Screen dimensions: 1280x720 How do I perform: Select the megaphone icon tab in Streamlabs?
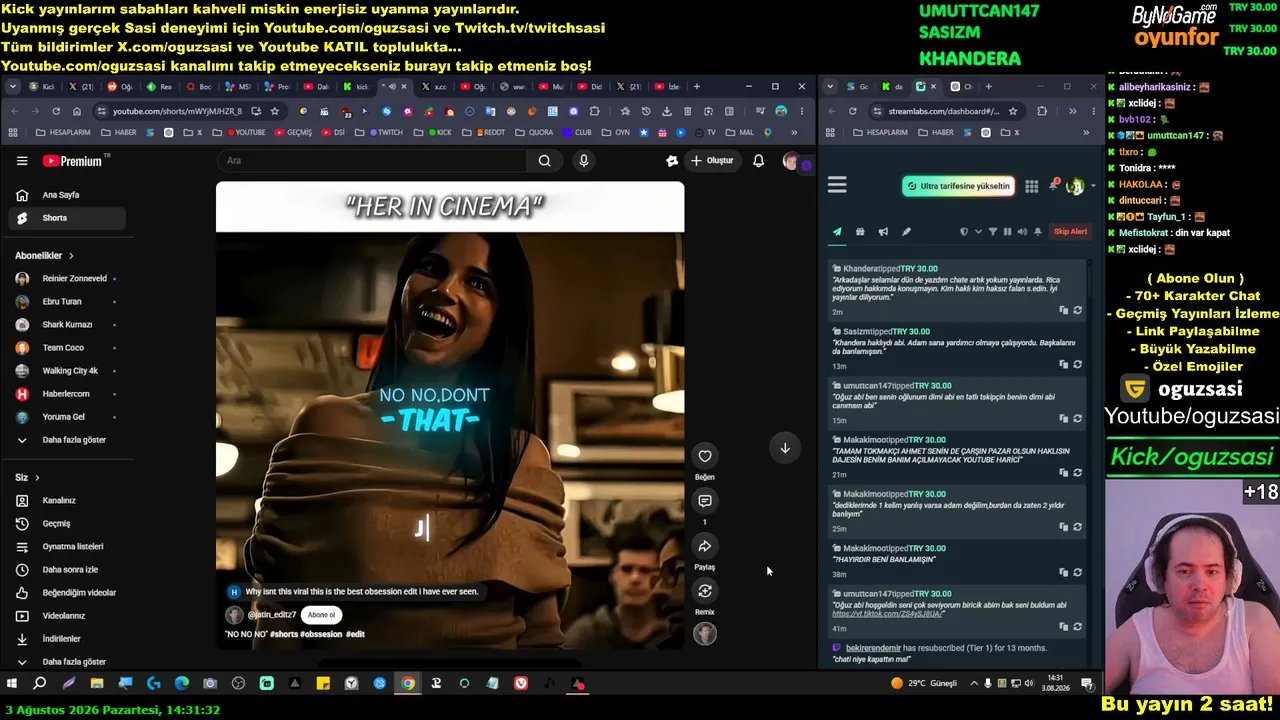[883, 232]
